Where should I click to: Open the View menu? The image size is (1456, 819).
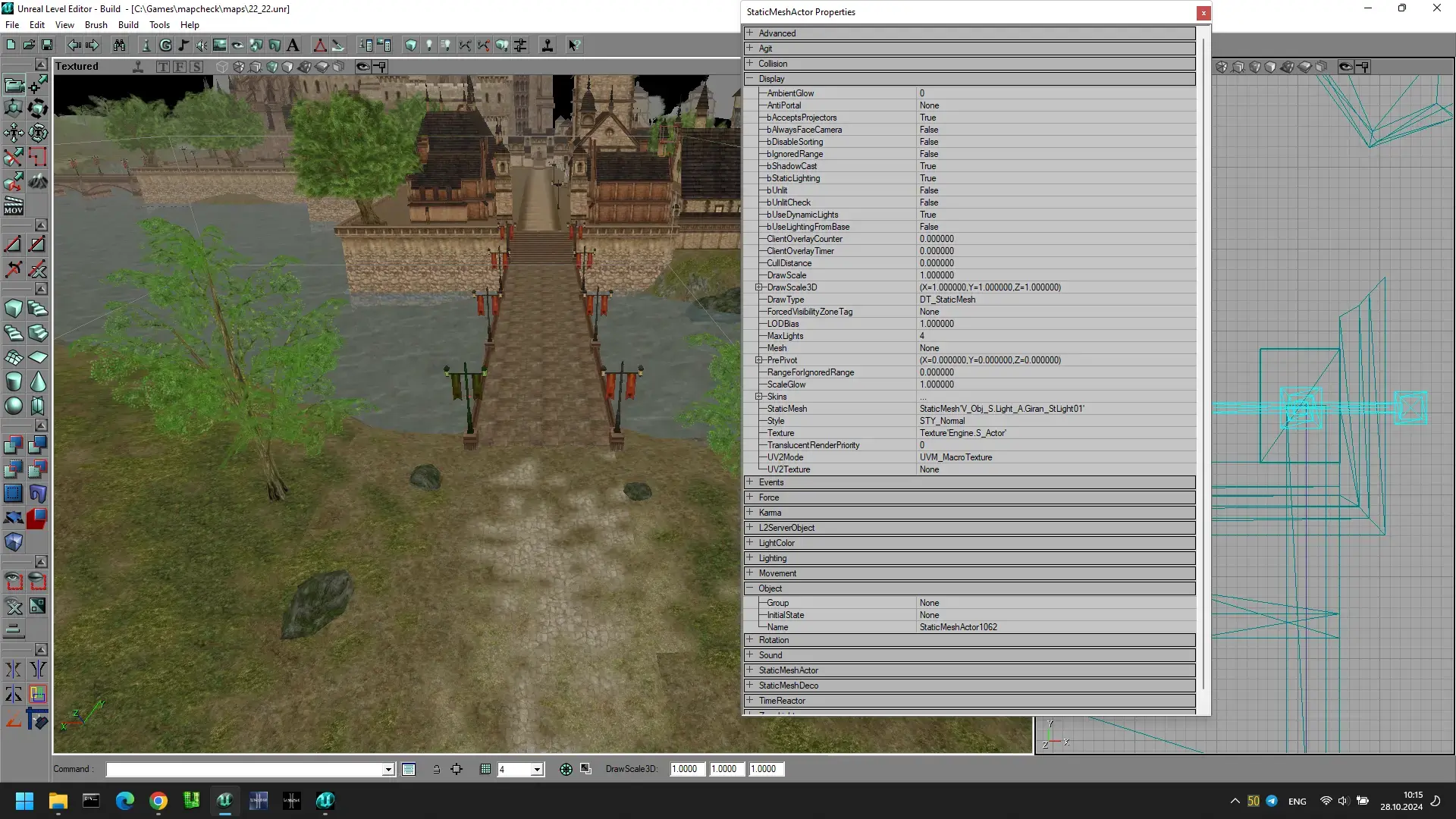click(x=65, y=25)
